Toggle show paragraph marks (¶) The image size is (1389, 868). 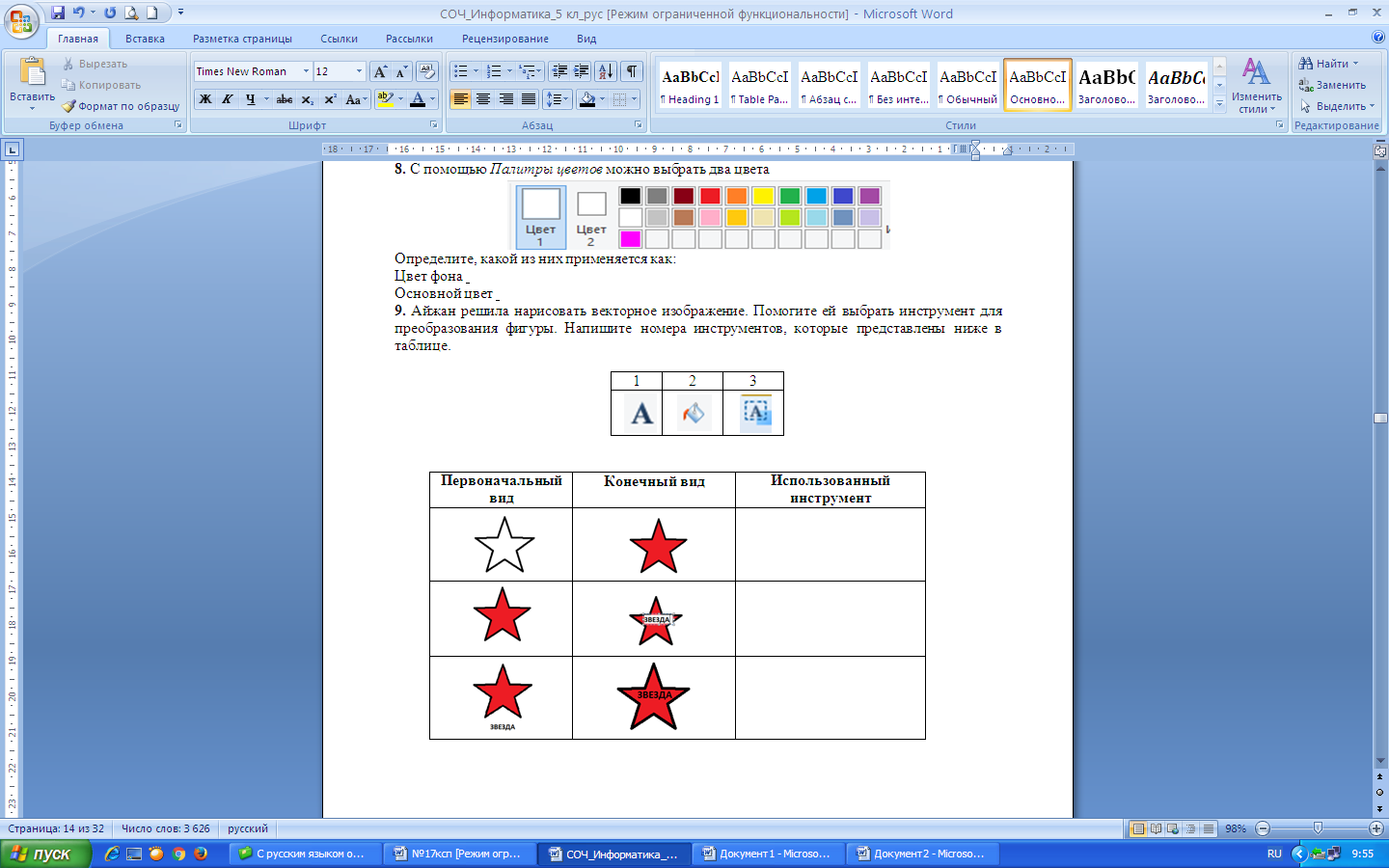tap(631, 71)
